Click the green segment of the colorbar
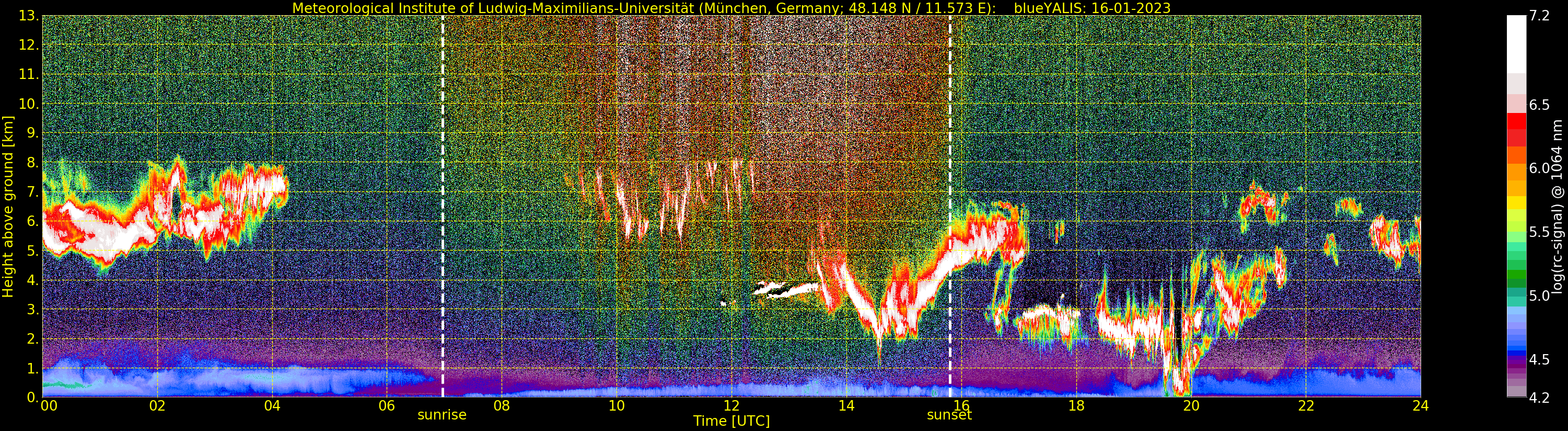Image resolution: width=1568 pixels, height=431 pixels. click(1516, 273)
